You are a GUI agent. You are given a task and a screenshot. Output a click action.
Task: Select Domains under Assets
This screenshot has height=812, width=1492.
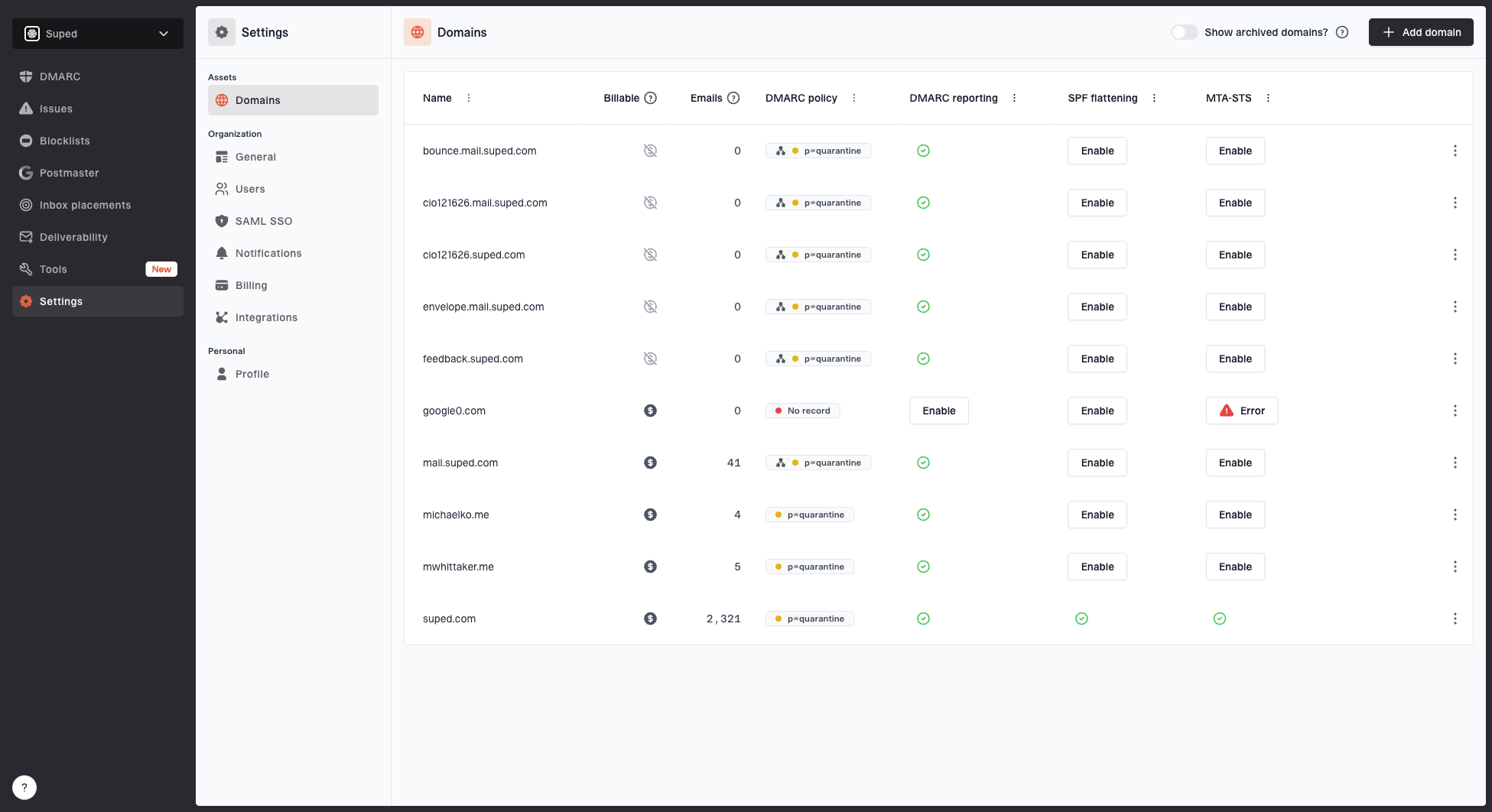click(293, 100)
